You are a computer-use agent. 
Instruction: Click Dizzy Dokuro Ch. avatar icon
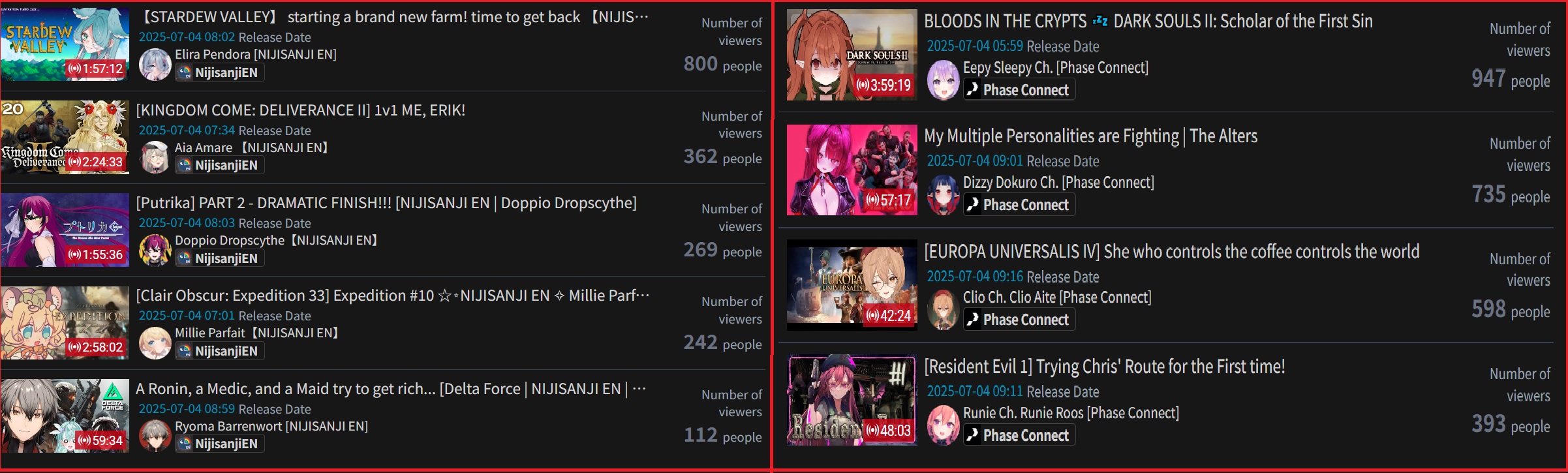tap(943, 194)
